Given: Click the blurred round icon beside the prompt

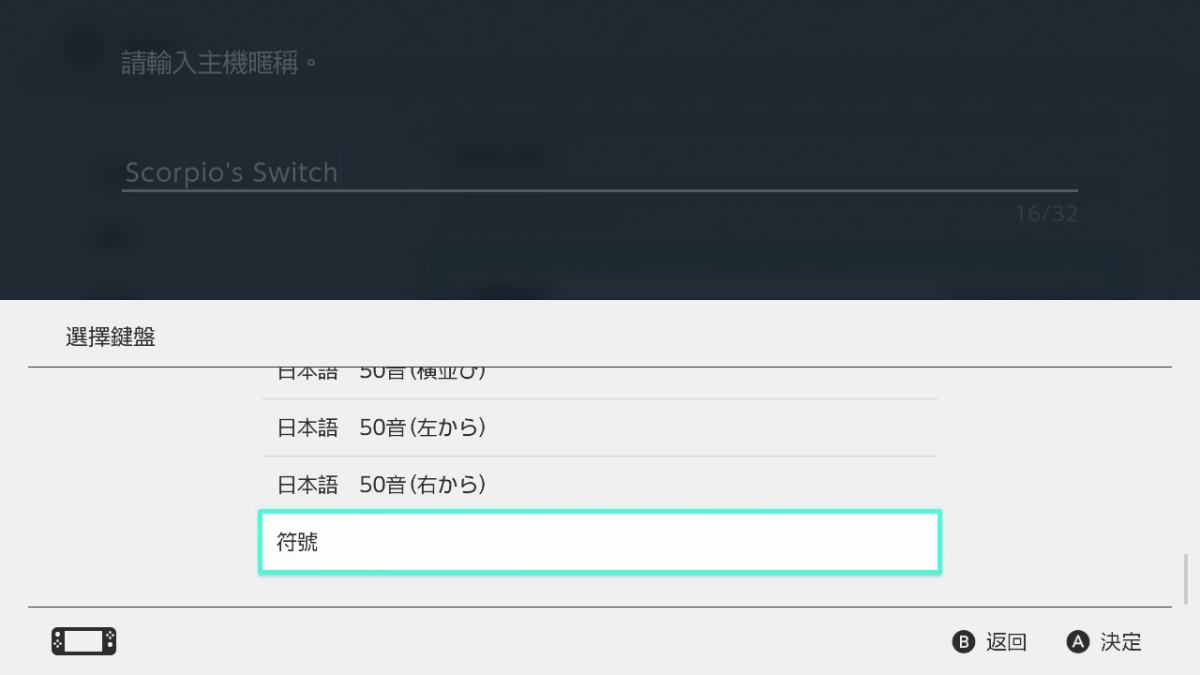Looking at the screenshot, I should [84, 50].
